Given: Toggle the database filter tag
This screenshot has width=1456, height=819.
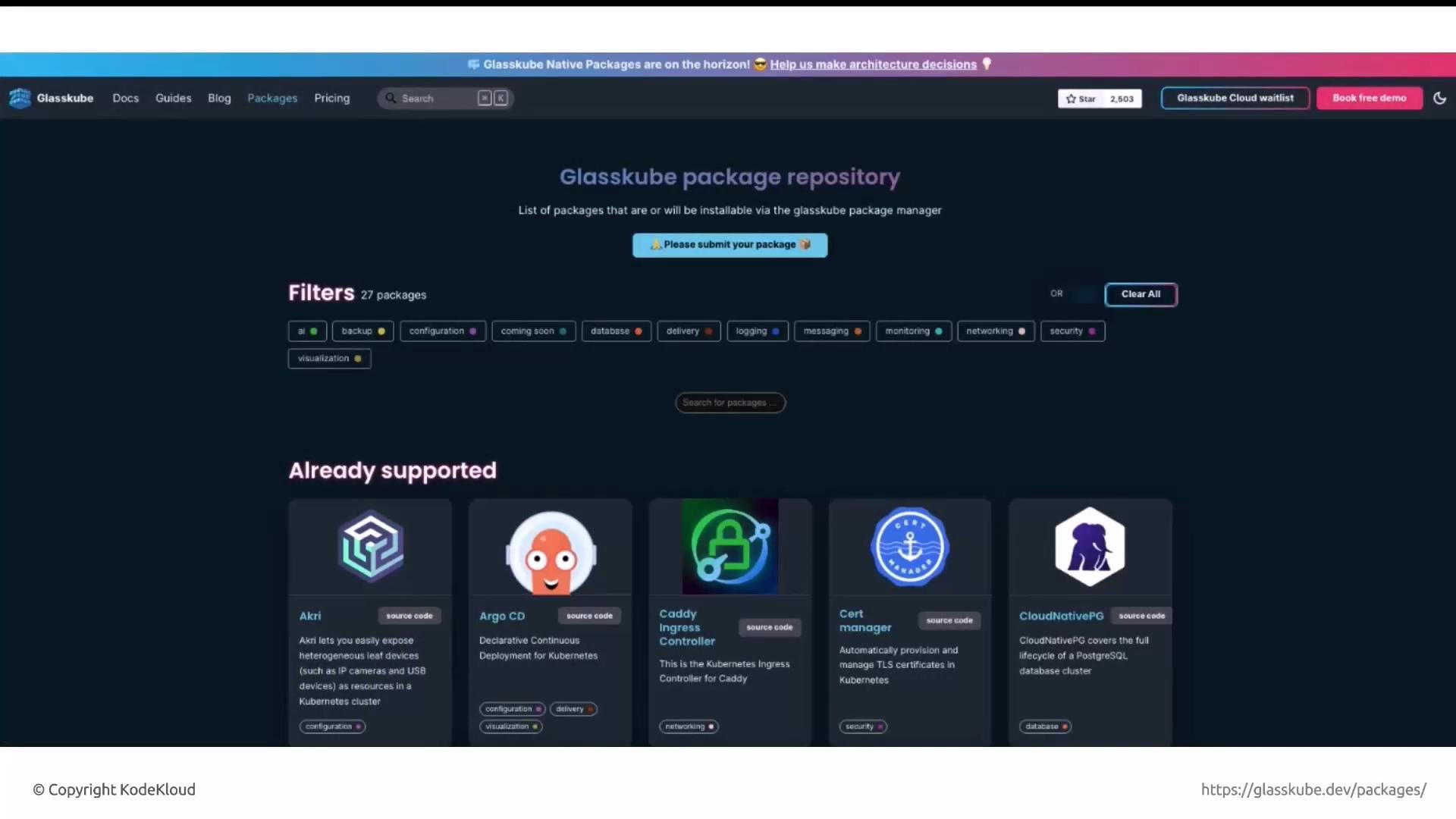Looking at the screenshot, I should [x=616, y=331].
